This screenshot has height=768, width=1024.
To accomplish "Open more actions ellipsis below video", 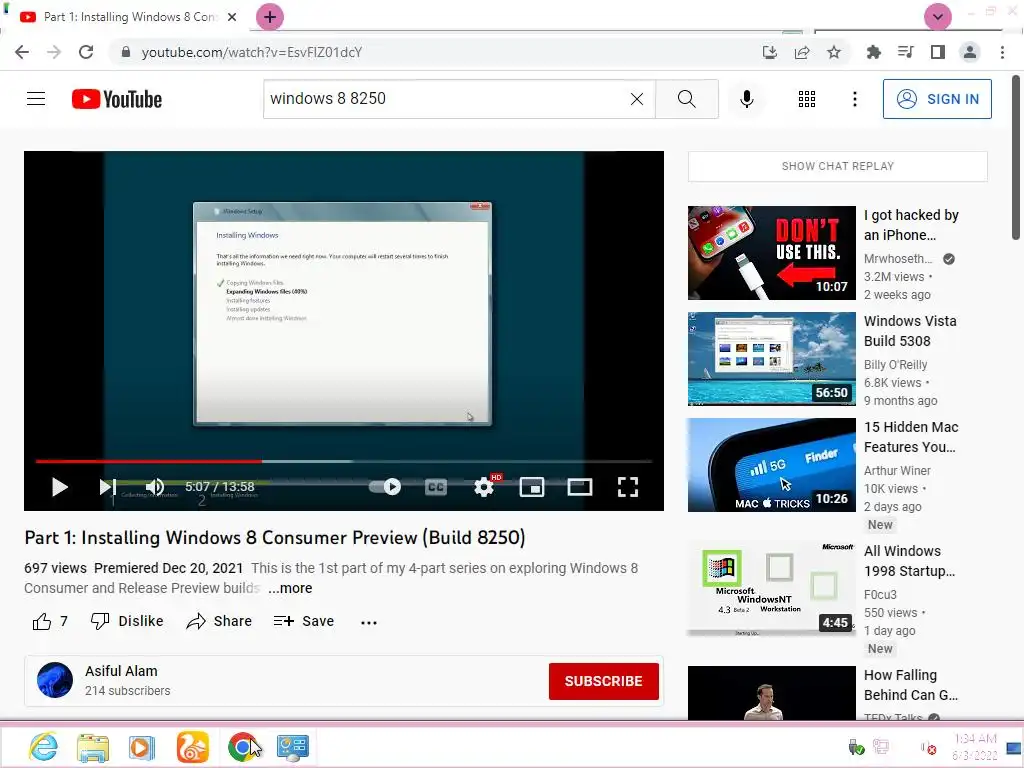I will 369,622.
